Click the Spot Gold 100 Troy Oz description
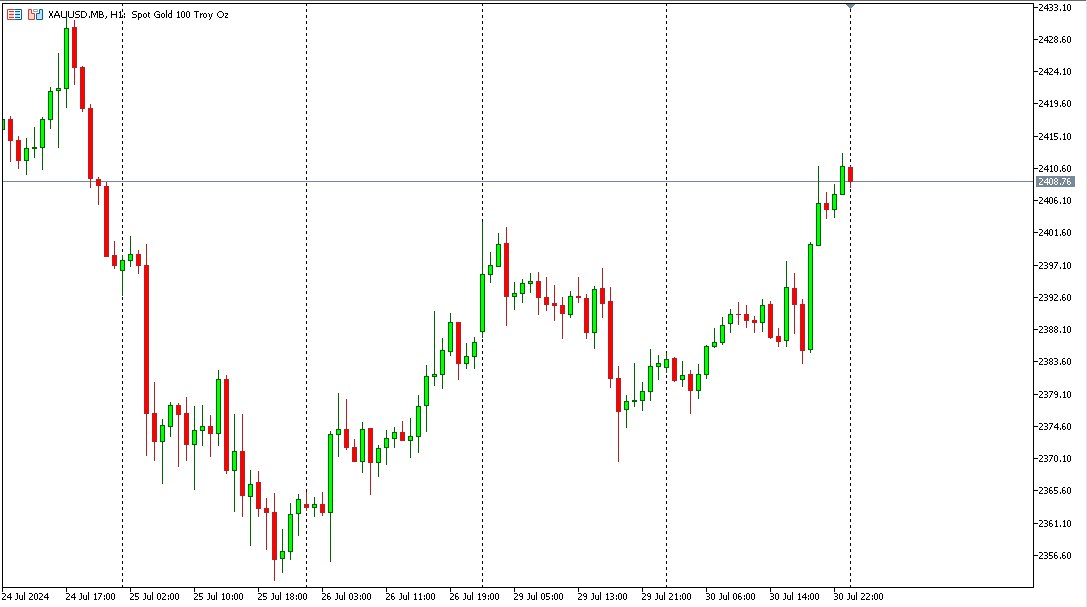 [x=180, y=15]
